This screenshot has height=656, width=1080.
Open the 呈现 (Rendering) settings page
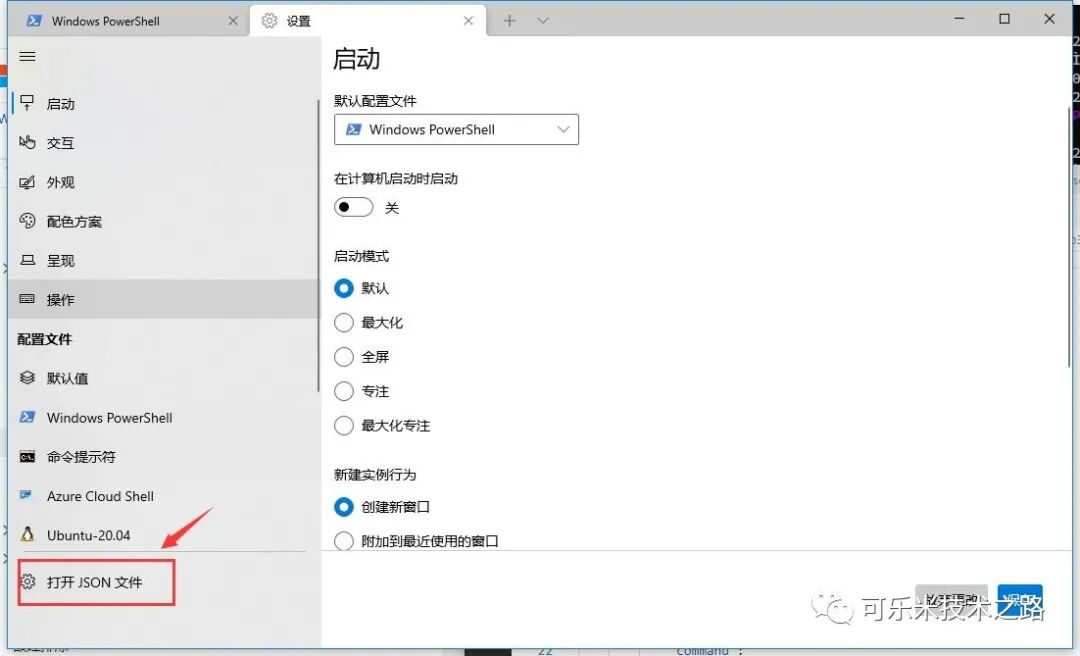coord(60,260)
